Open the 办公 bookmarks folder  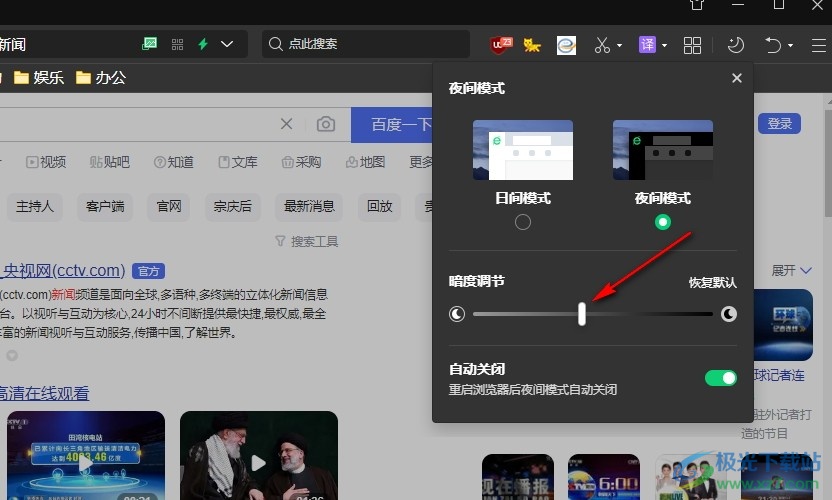click(x=101, y=77)
